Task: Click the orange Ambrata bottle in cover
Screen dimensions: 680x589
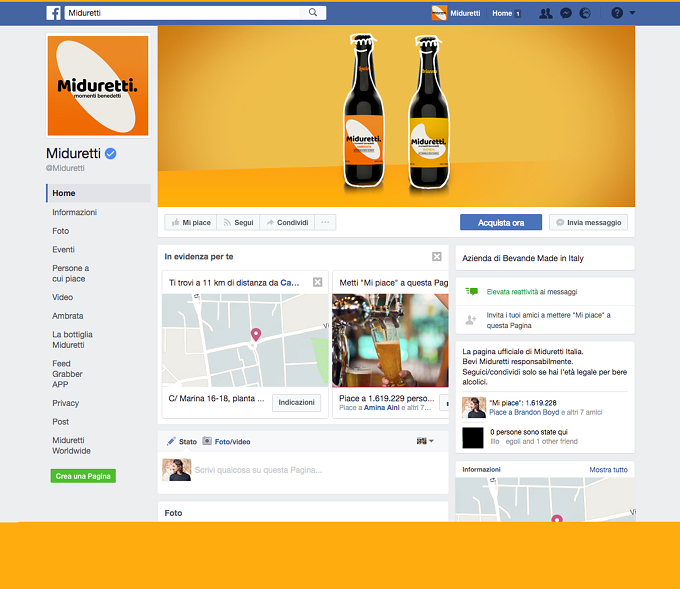Action: pos(363,111)
